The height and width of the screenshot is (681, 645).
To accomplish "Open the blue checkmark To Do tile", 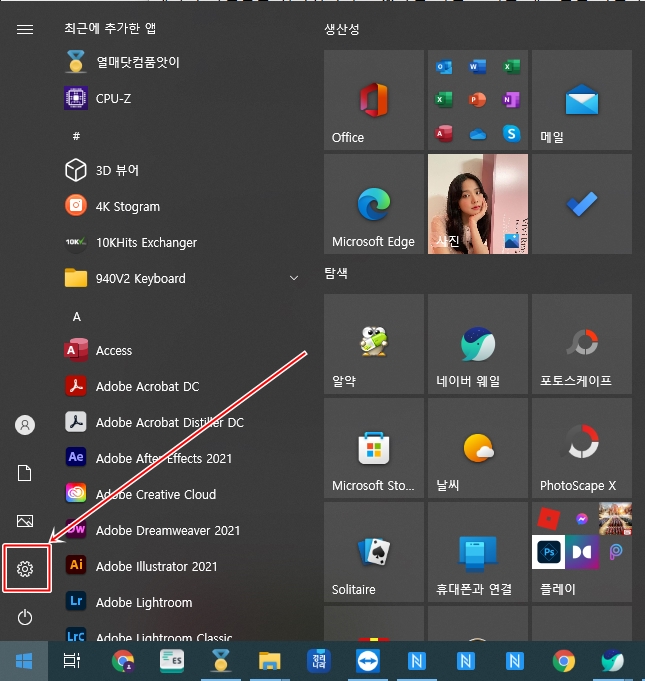I will 582,204.
